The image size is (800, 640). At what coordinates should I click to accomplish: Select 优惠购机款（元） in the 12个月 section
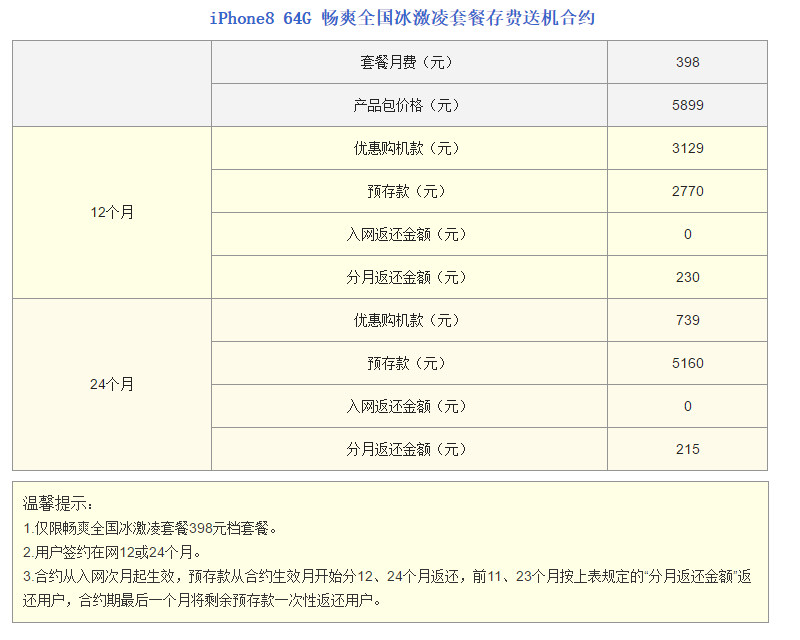coord(409,148)
